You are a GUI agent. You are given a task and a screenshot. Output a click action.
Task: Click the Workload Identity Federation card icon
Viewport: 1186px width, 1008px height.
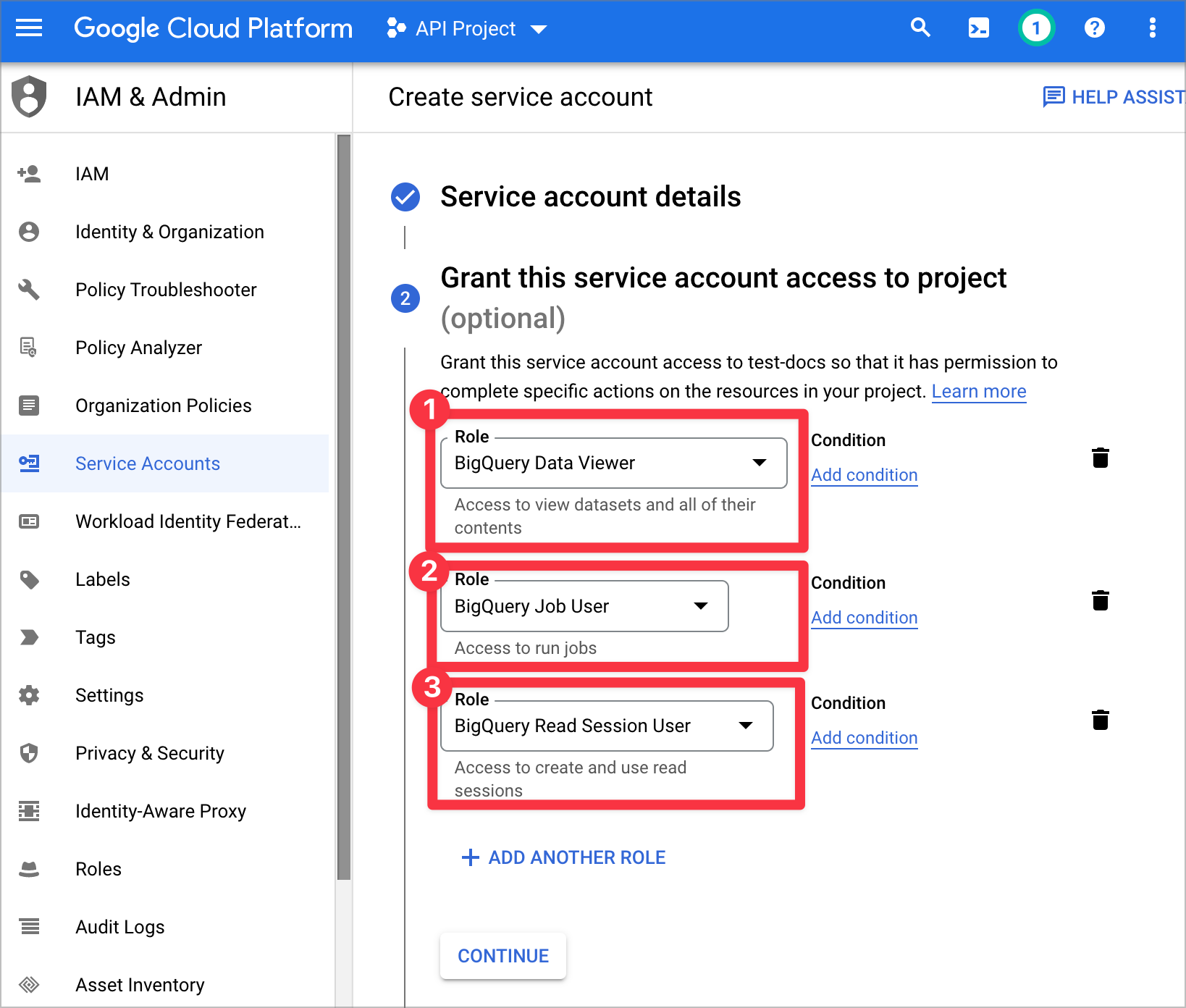[x=29, y=521]
